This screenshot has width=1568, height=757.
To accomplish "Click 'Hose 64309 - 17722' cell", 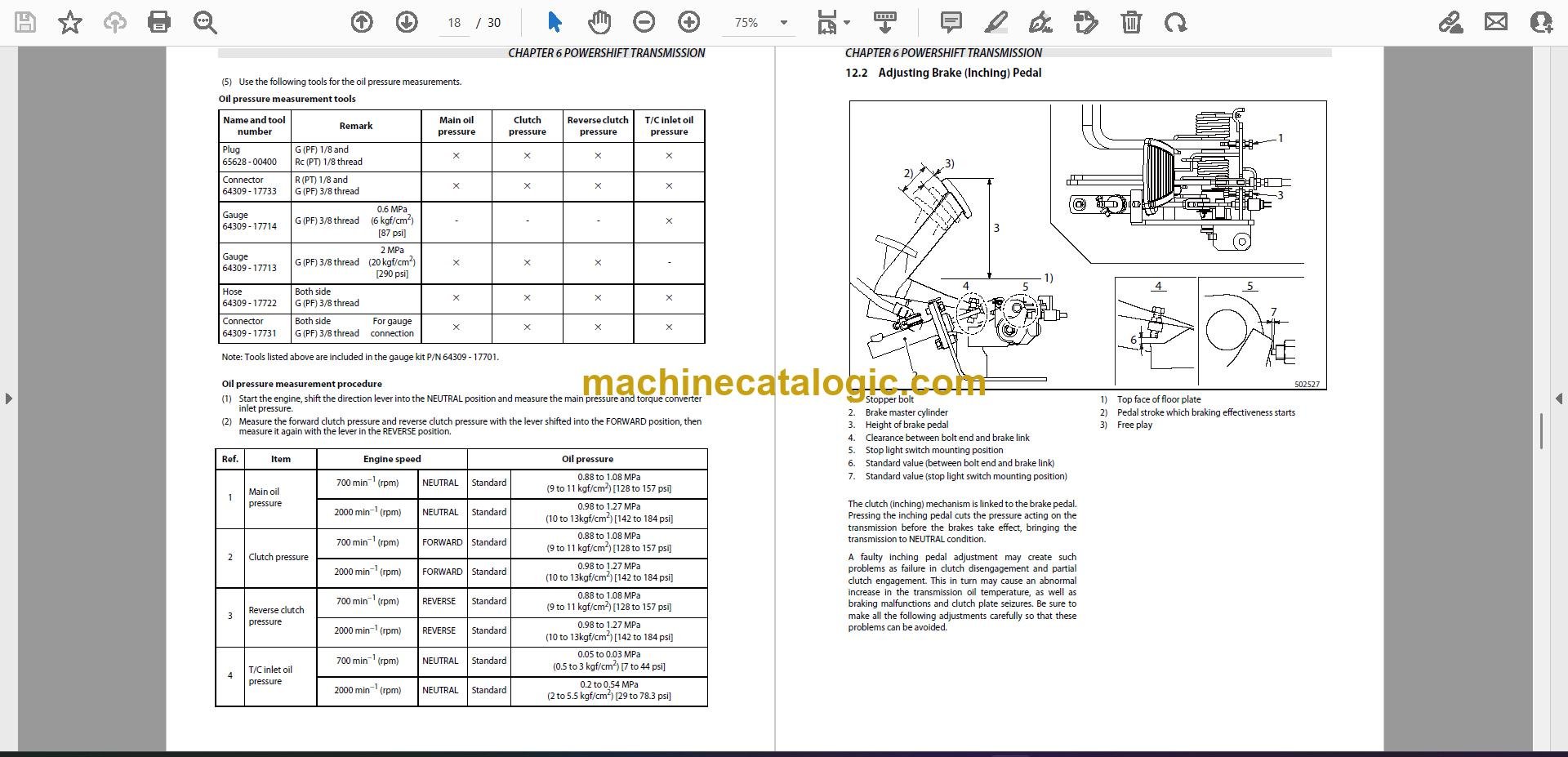I will click(x=255, y=297).
